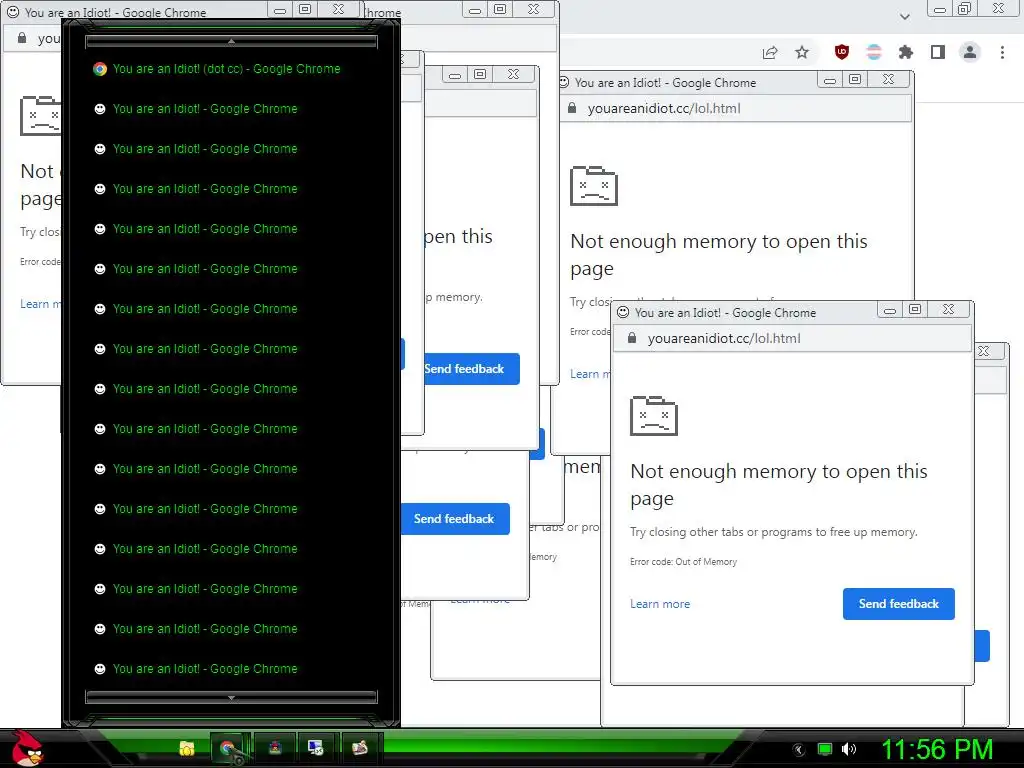Click the green monitor tray icon

click(x=825, y=749)
